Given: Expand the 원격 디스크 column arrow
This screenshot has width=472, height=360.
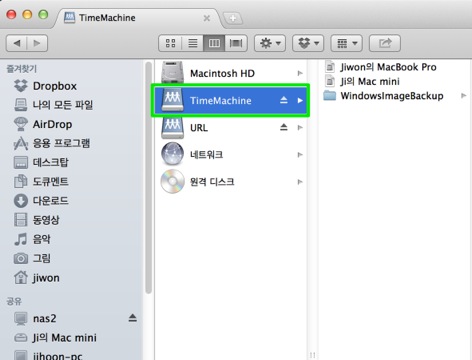Looking at the screenshot, I should (x=300, y=182).
